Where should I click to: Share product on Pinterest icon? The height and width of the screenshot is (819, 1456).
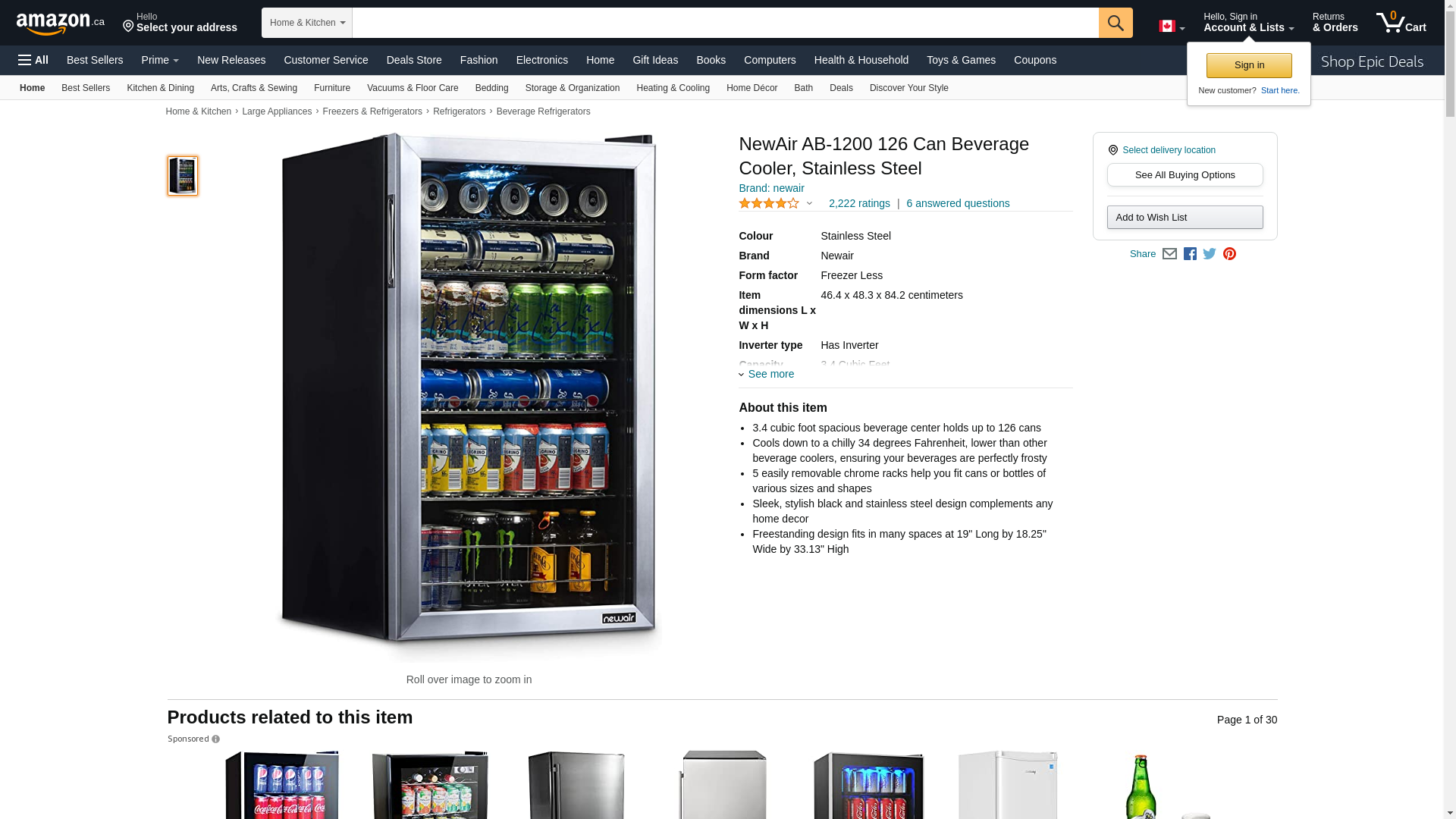(x=1229, y=254)
